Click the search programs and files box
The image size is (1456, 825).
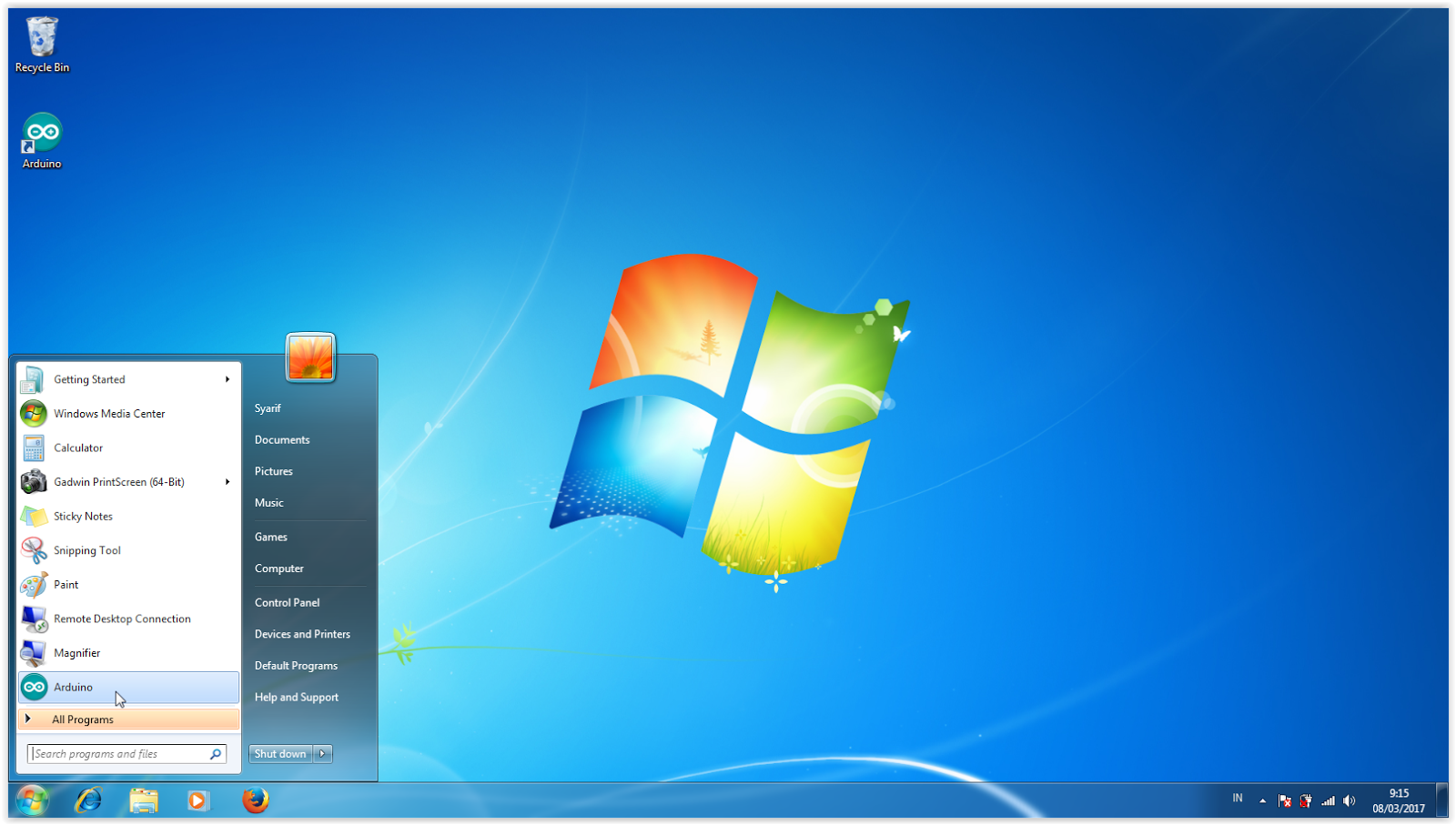pos(118,753)
